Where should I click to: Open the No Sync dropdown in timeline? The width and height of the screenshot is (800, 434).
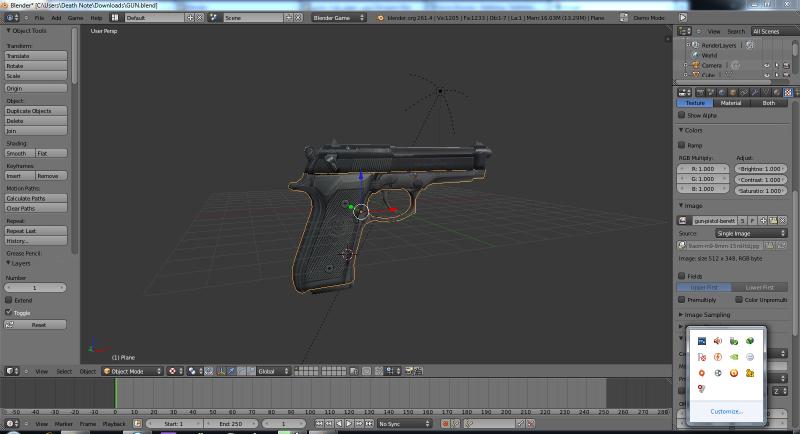tap(405, 423)
